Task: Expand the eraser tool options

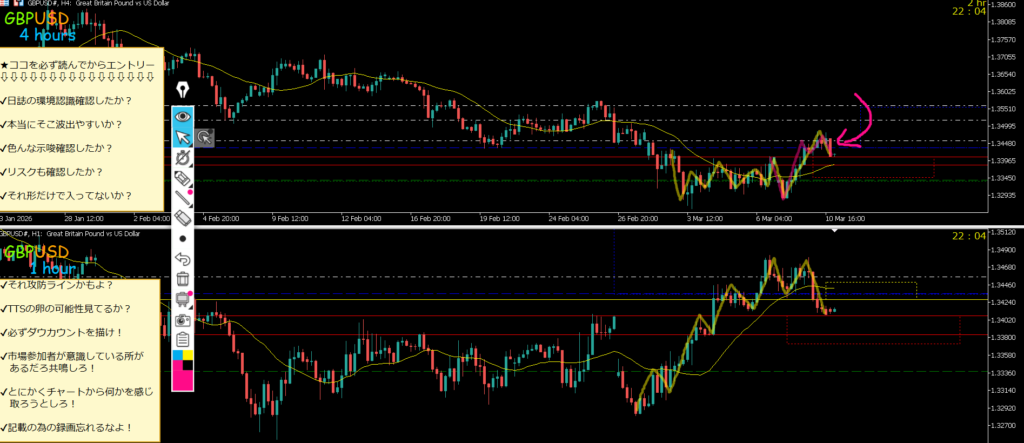Action: click(x=183, y=218)
